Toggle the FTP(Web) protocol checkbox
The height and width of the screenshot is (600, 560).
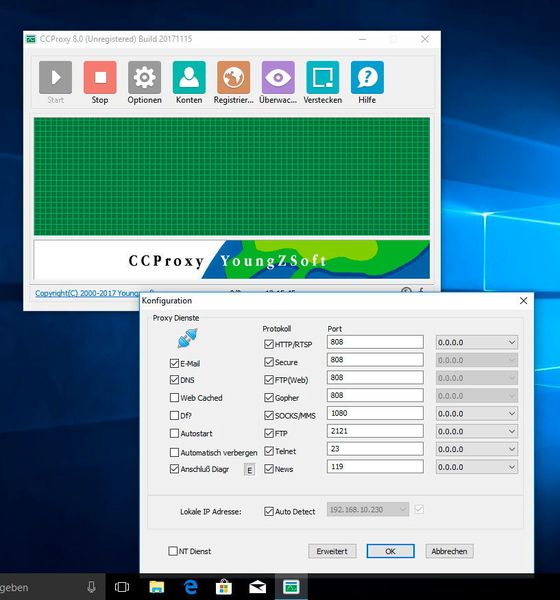(x=269, y=380)
